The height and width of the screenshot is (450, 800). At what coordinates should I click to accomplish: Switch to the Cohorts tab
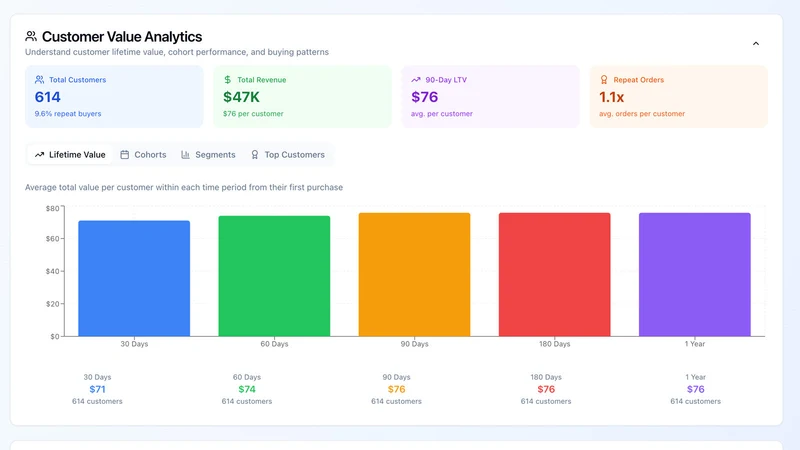coord(143,155)
